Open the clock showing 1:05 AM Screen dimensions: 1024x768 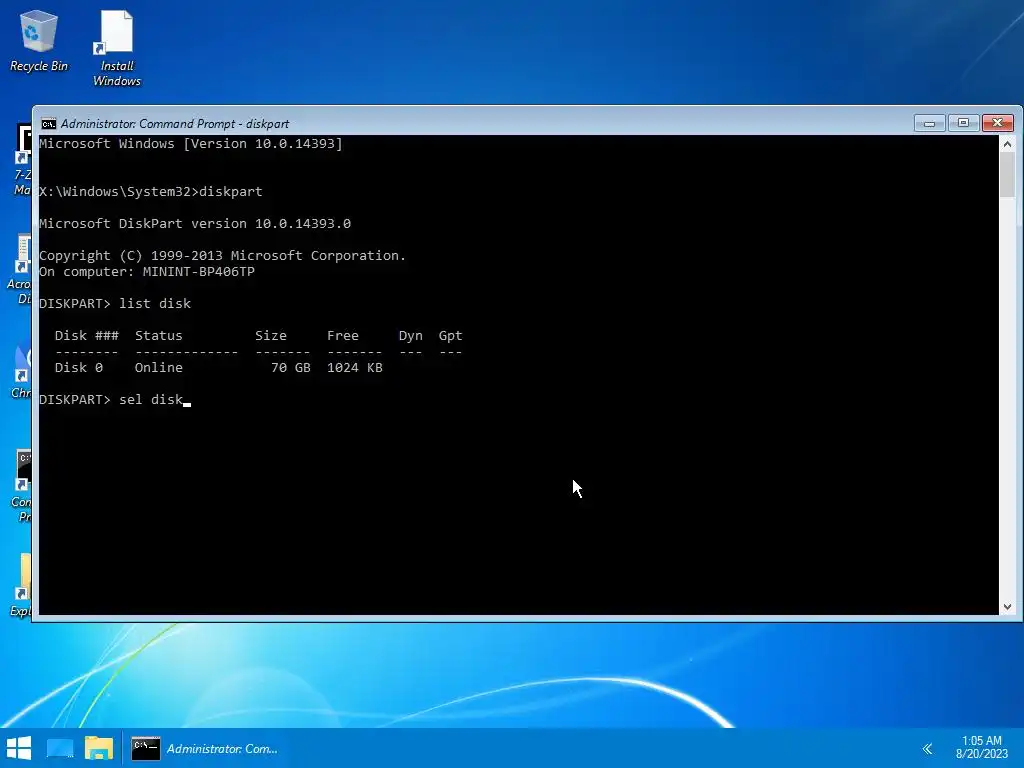(982, 747)
